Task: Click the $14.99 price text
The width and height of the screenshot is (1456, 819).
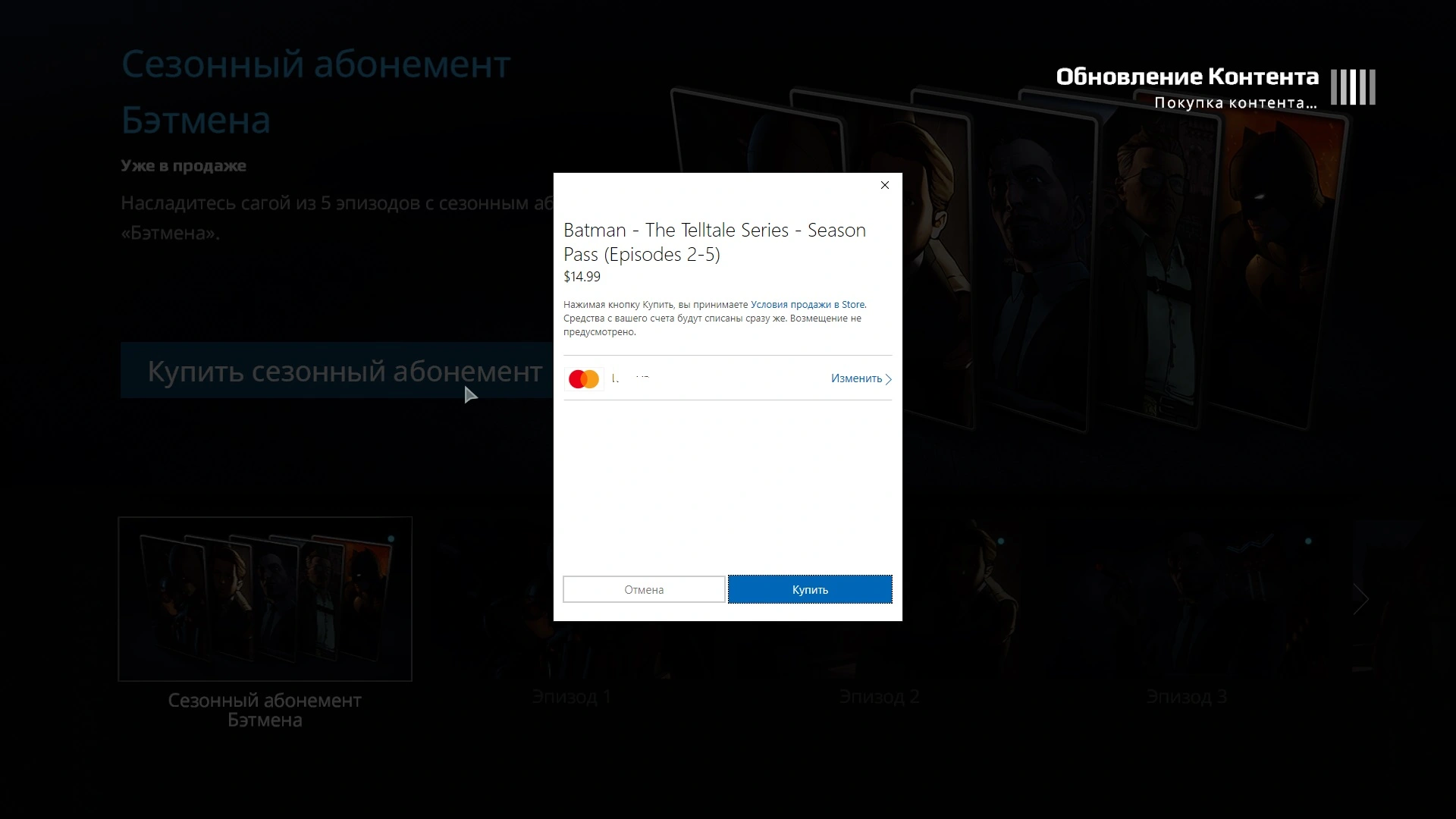Action: coord(582,277)
